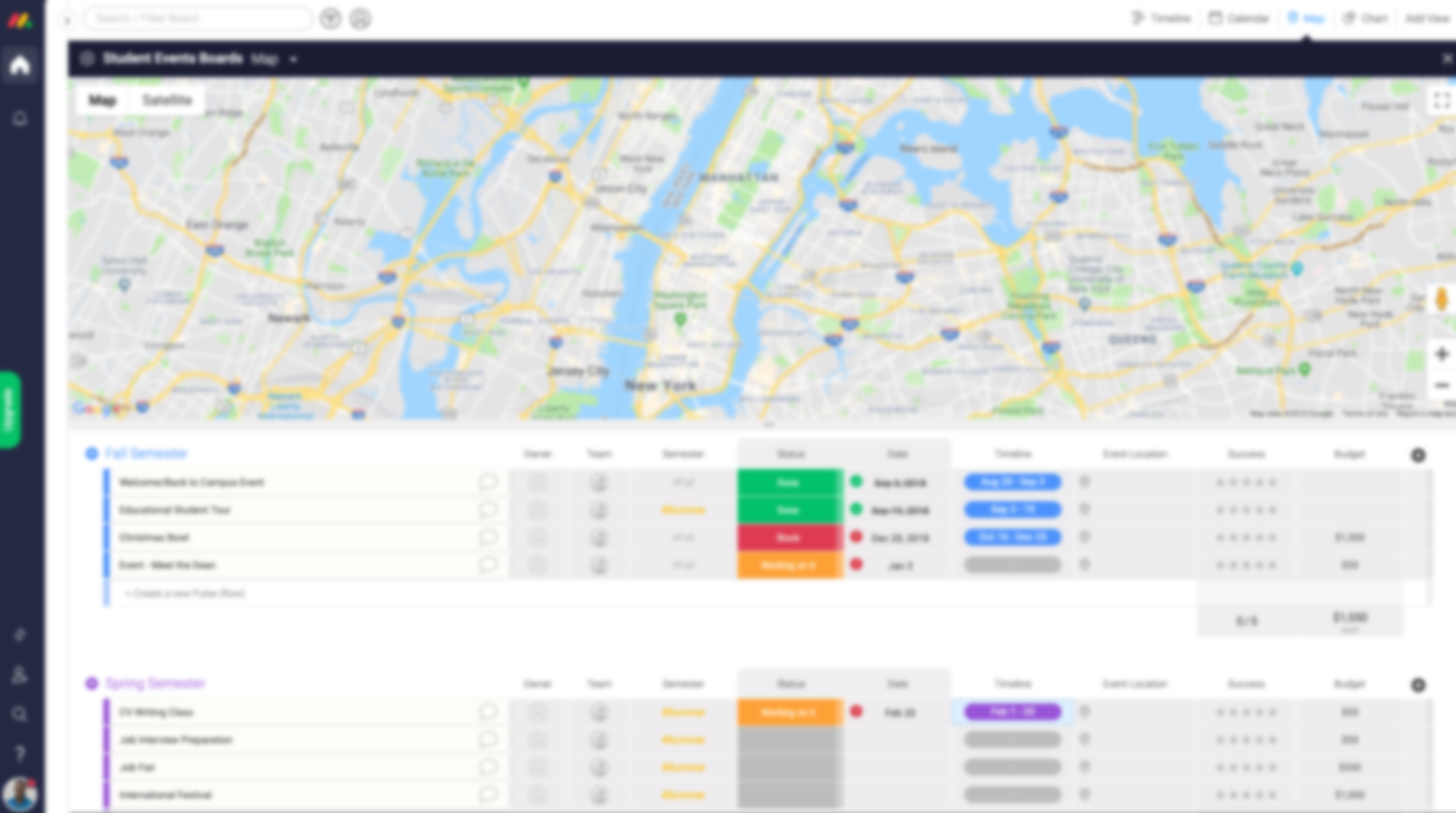Add a column to Fall Semester group
1456x813 pixels.
click(1418, 455)
